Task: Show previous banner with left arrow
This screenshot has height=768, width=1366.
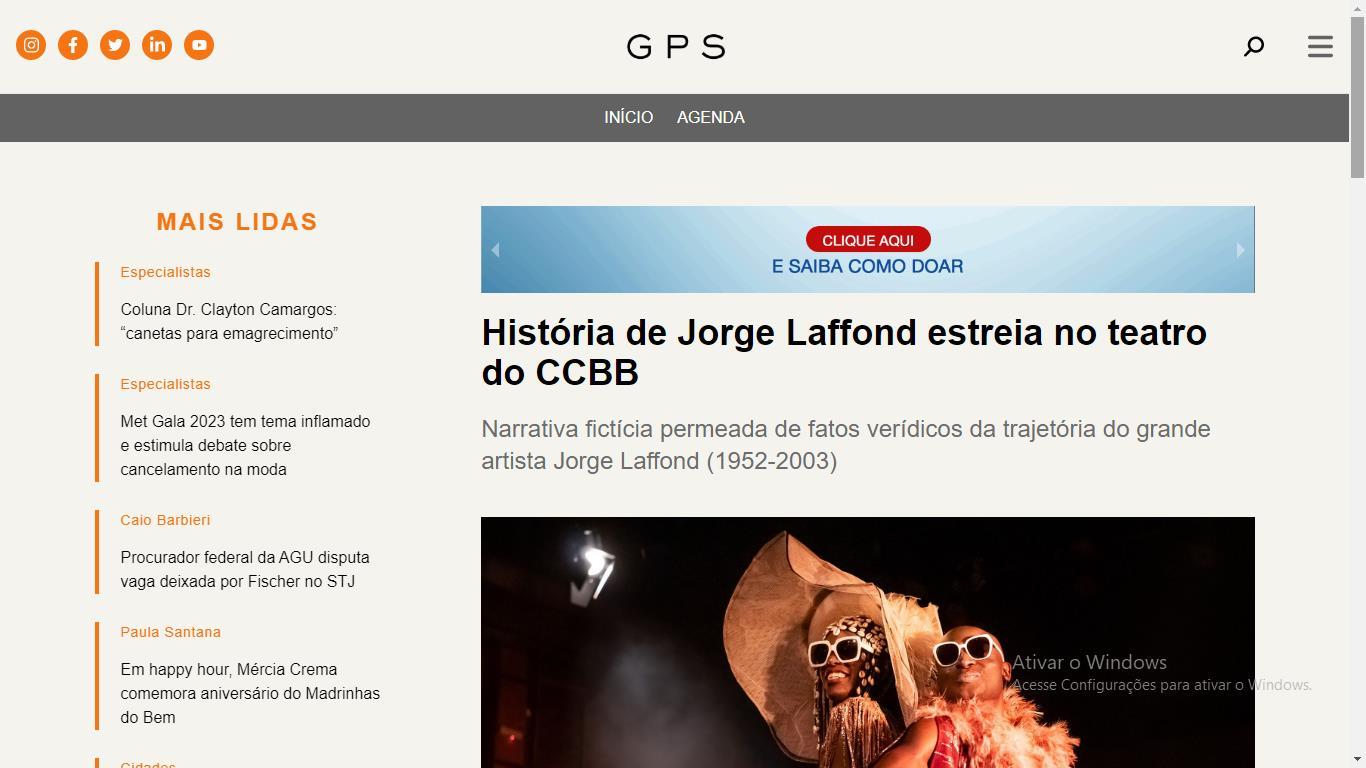Action: click(495, 250)
